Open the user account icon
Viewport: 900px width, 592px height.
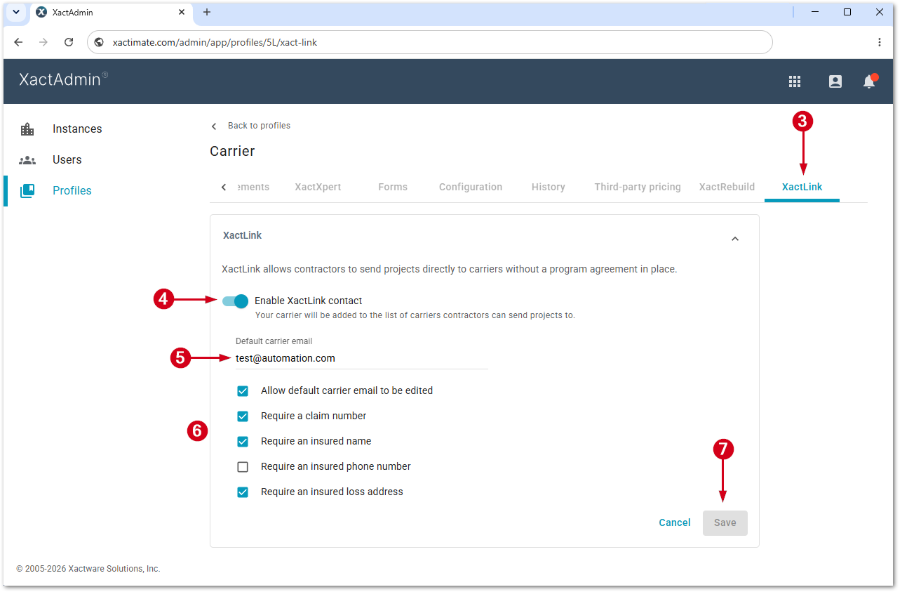point(835,82)
